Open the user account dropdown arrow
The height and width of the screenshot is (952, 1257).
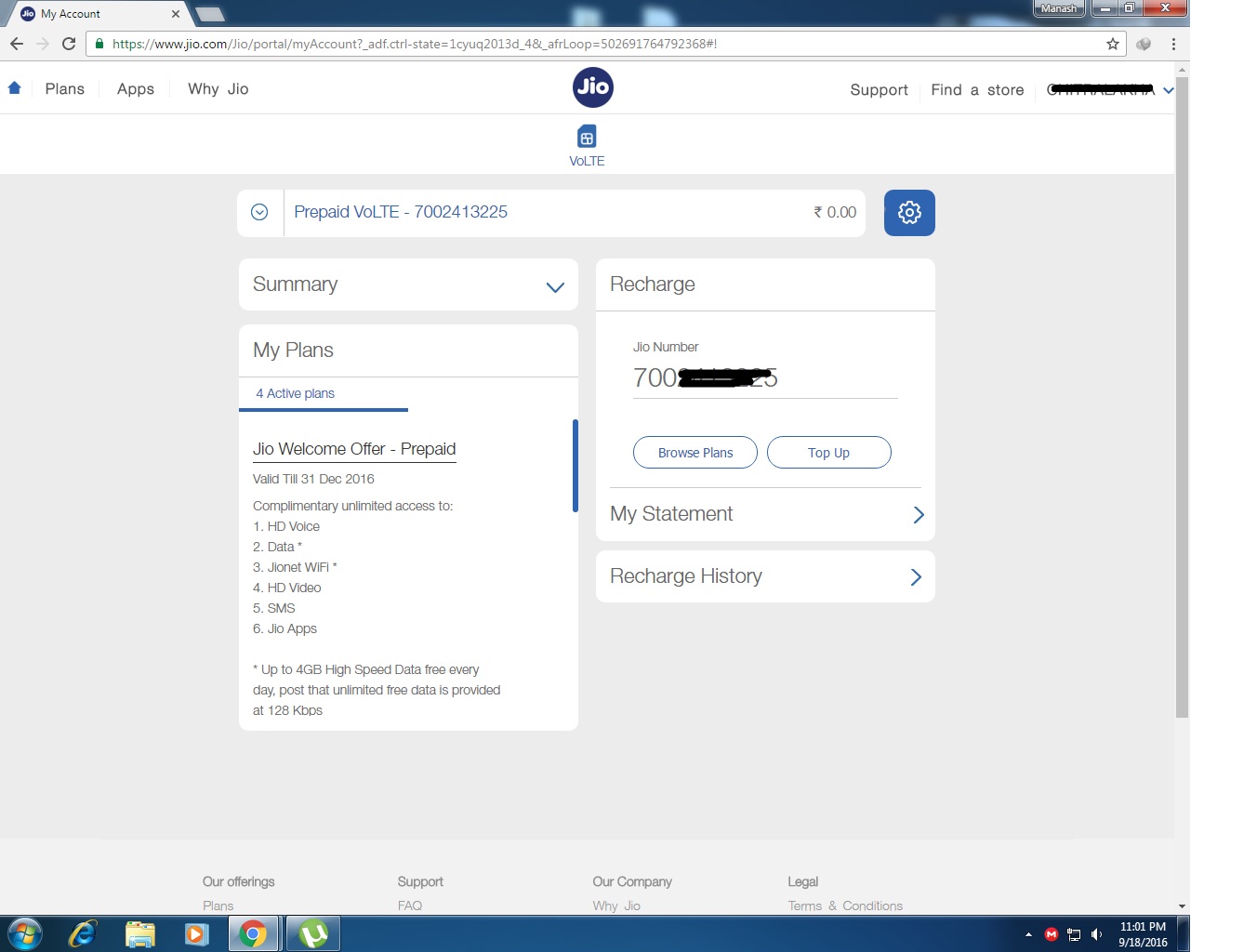click(x=1168, y=90)
